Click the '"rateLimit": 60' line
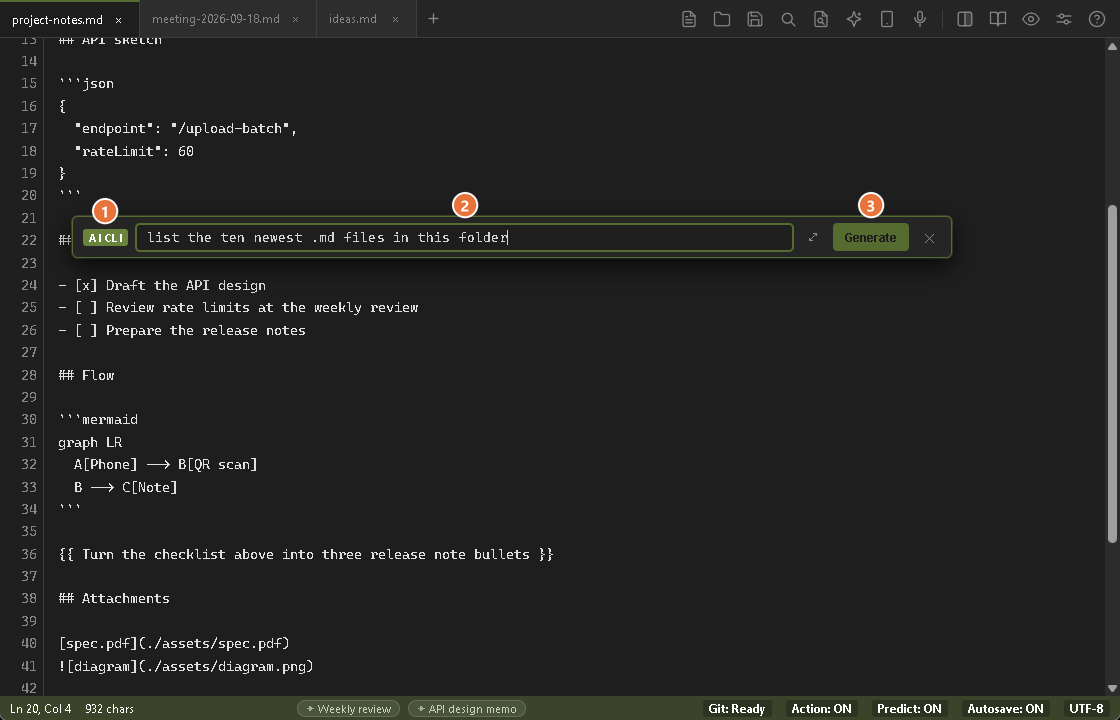Image resolution: width=1120 pixels, height=720 pixels. (x=134, y=151)
